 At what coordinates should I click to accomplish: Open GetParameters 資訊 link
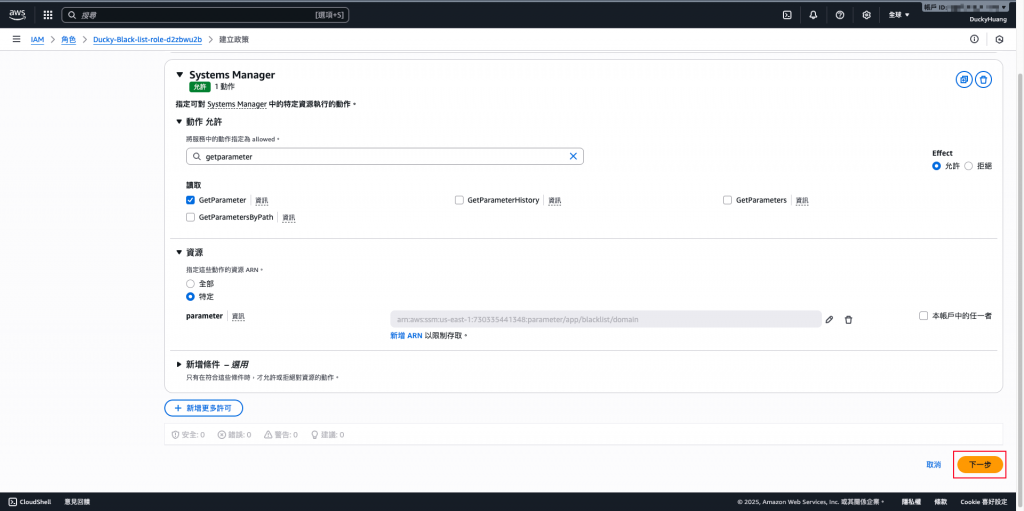tap(803, 201)
